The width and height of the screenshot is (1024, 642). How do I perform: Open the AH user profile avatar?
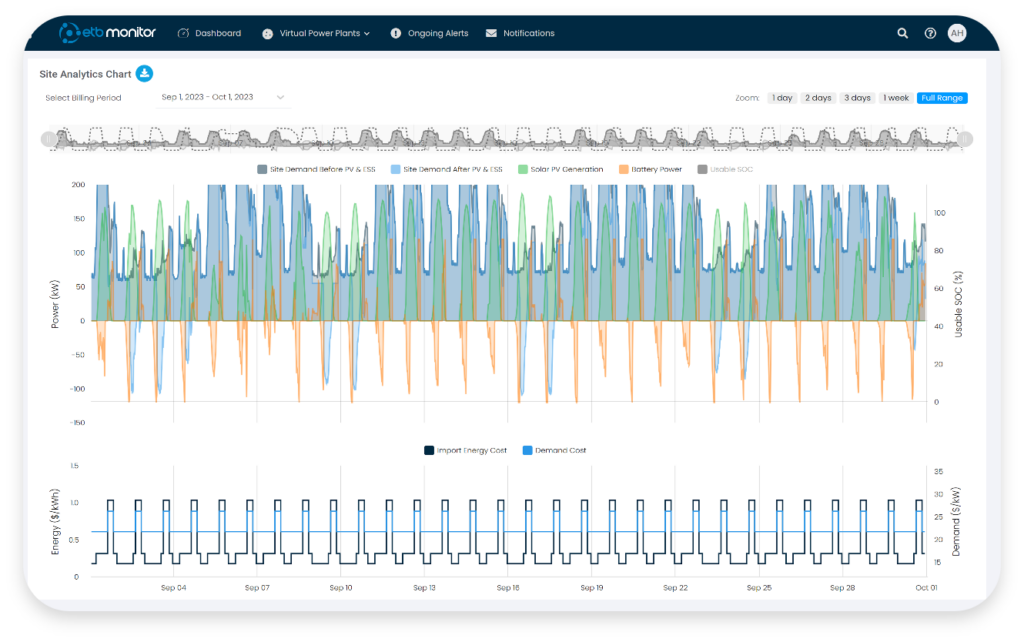957,33
